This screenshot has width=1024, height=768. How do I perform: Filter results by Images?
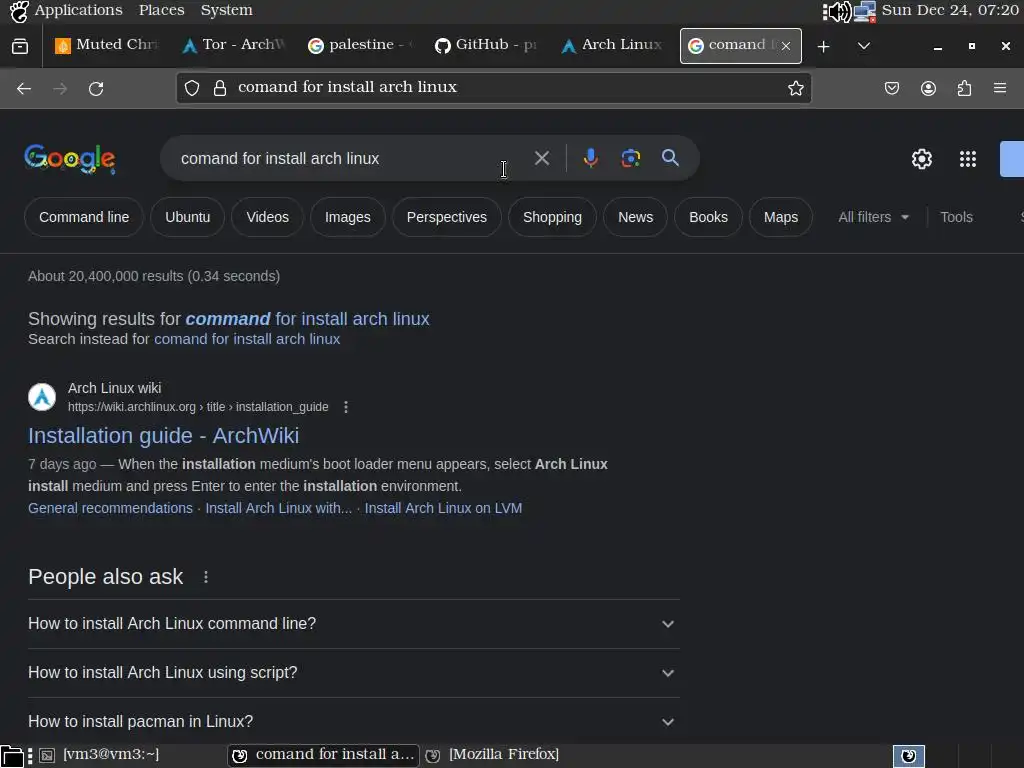(347, 217)
